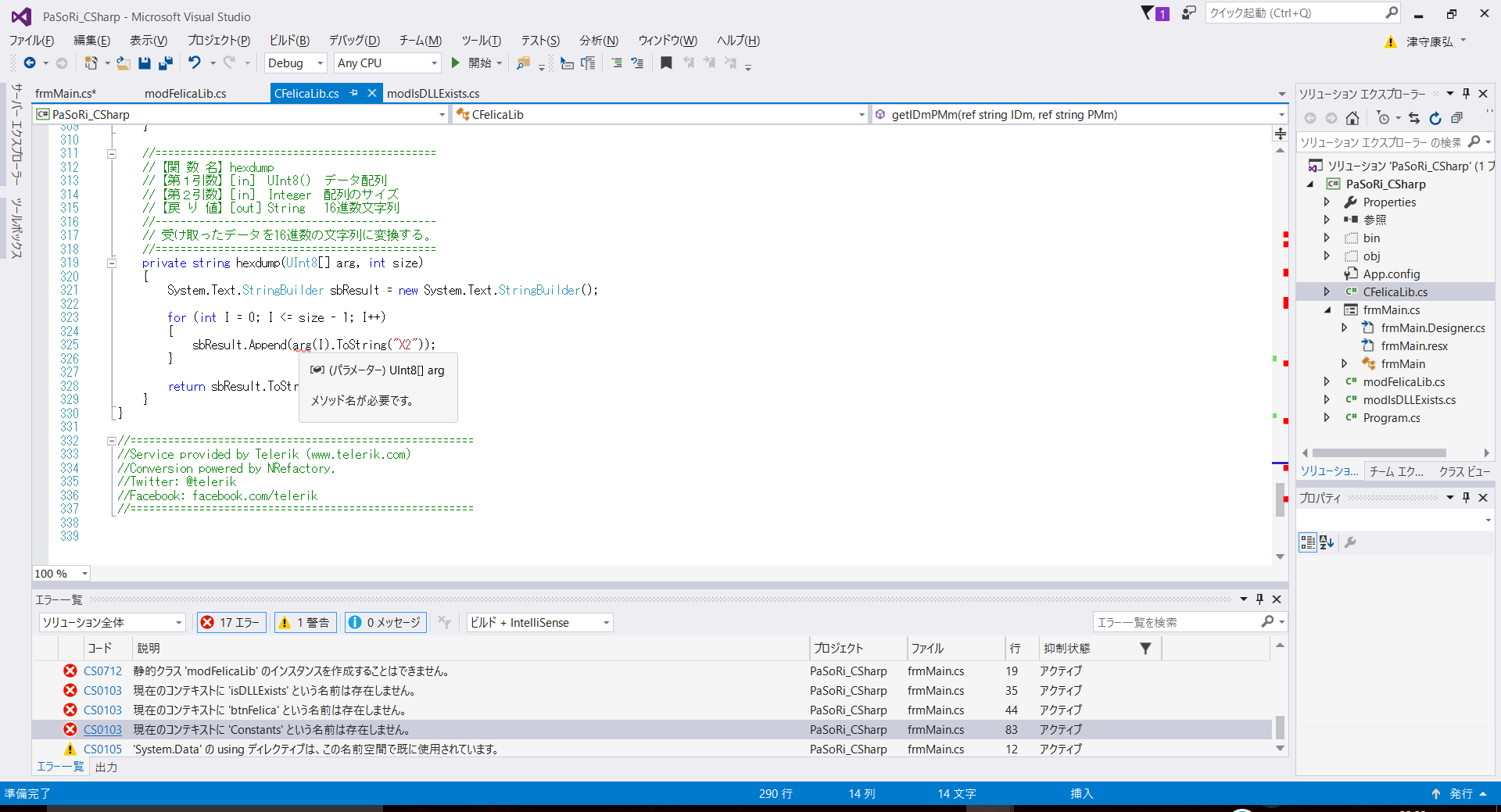Image resolution: width=1501 pixels, height=812 pixels.
Task: Open the デバッグ menu
Action: click(x=354, y=40)
